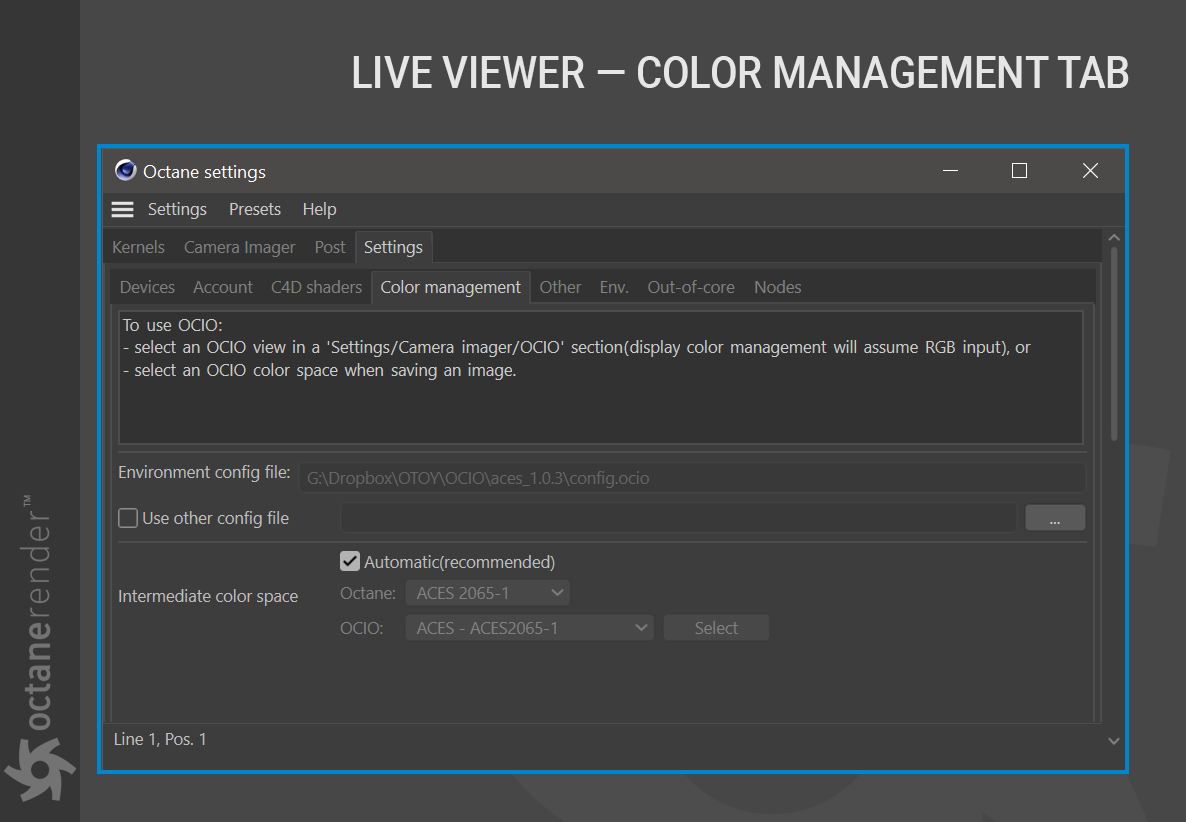The width and height of the screenshot is (1186, 822).
Task: Click inside the OCIO instructions text box
Action: pyautogui.click(x=601, y=377)
